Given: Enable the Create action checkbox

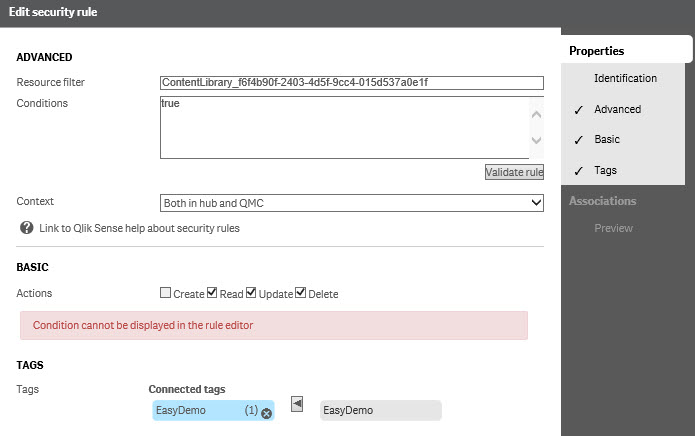Looking at the screenshot, I should [x=165, y=292].
